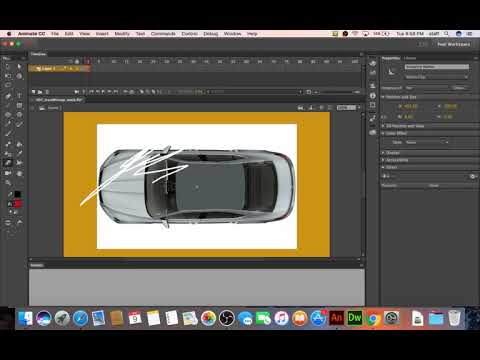
Task: Select the Hand tool
Action: (19, 173)
